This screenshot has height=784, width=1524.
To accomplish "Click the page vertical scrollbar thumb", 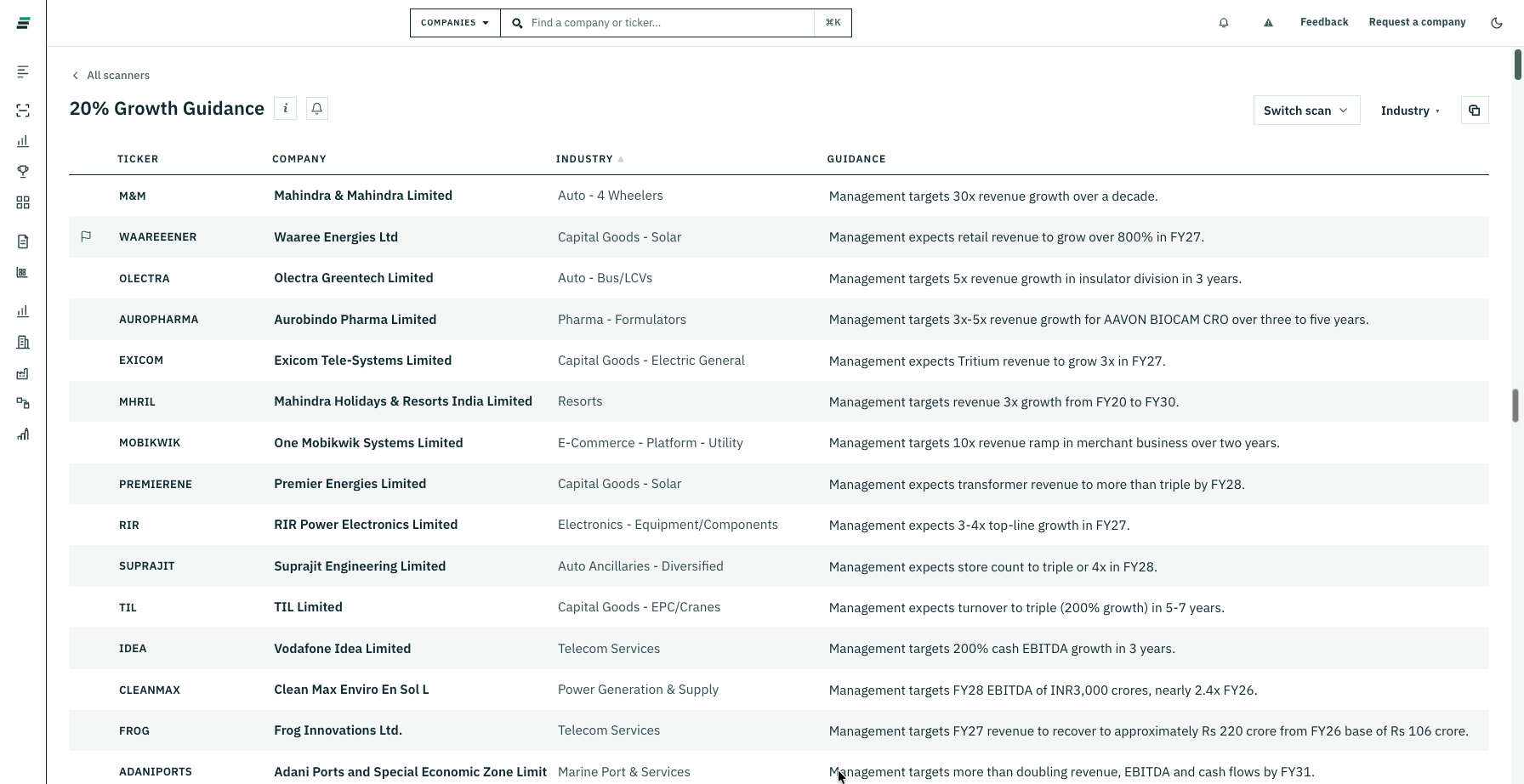I will coord(1517,65).
